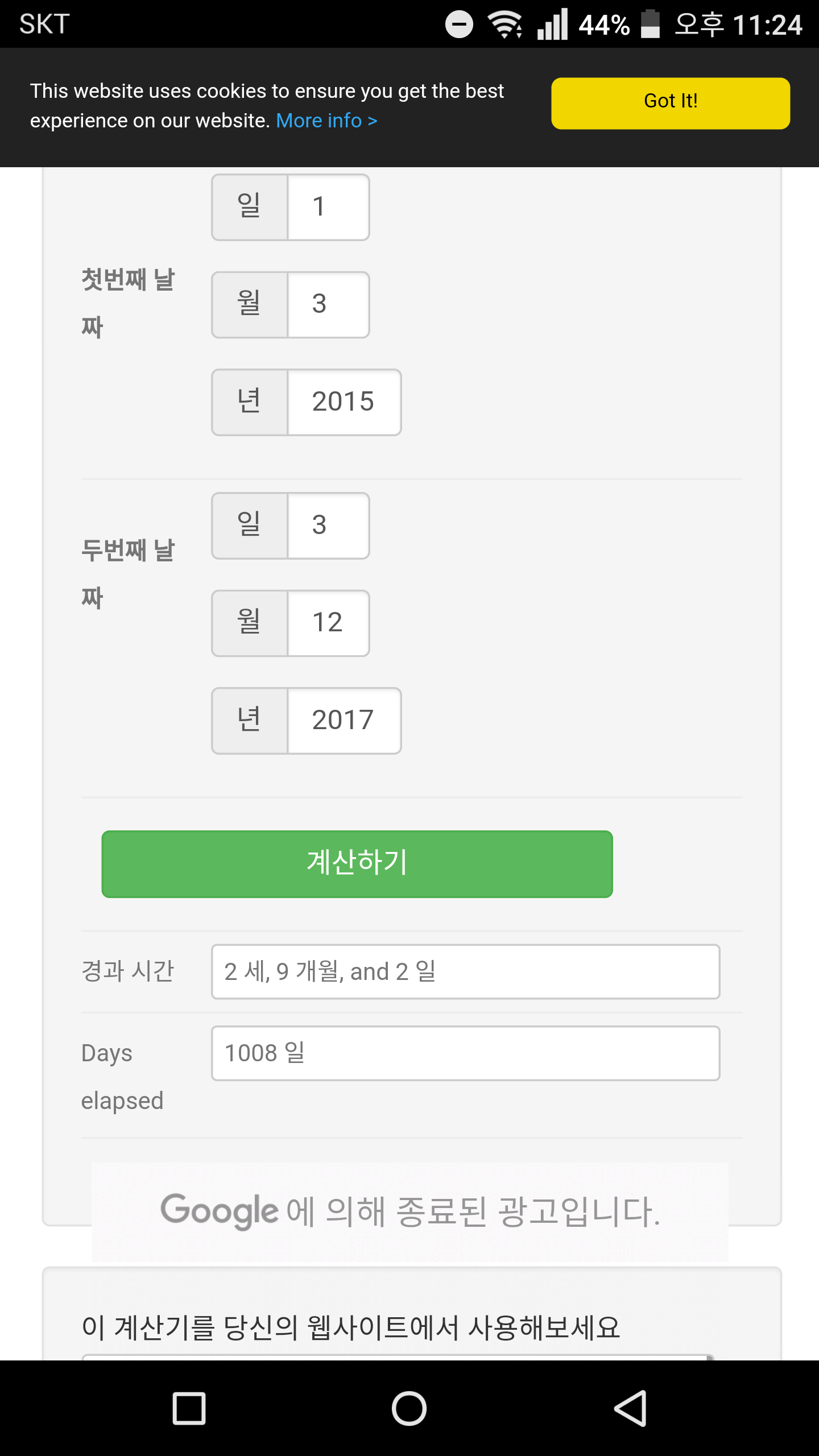Select first date month field showing 3
819x1456 pixels.
point(328,305)
